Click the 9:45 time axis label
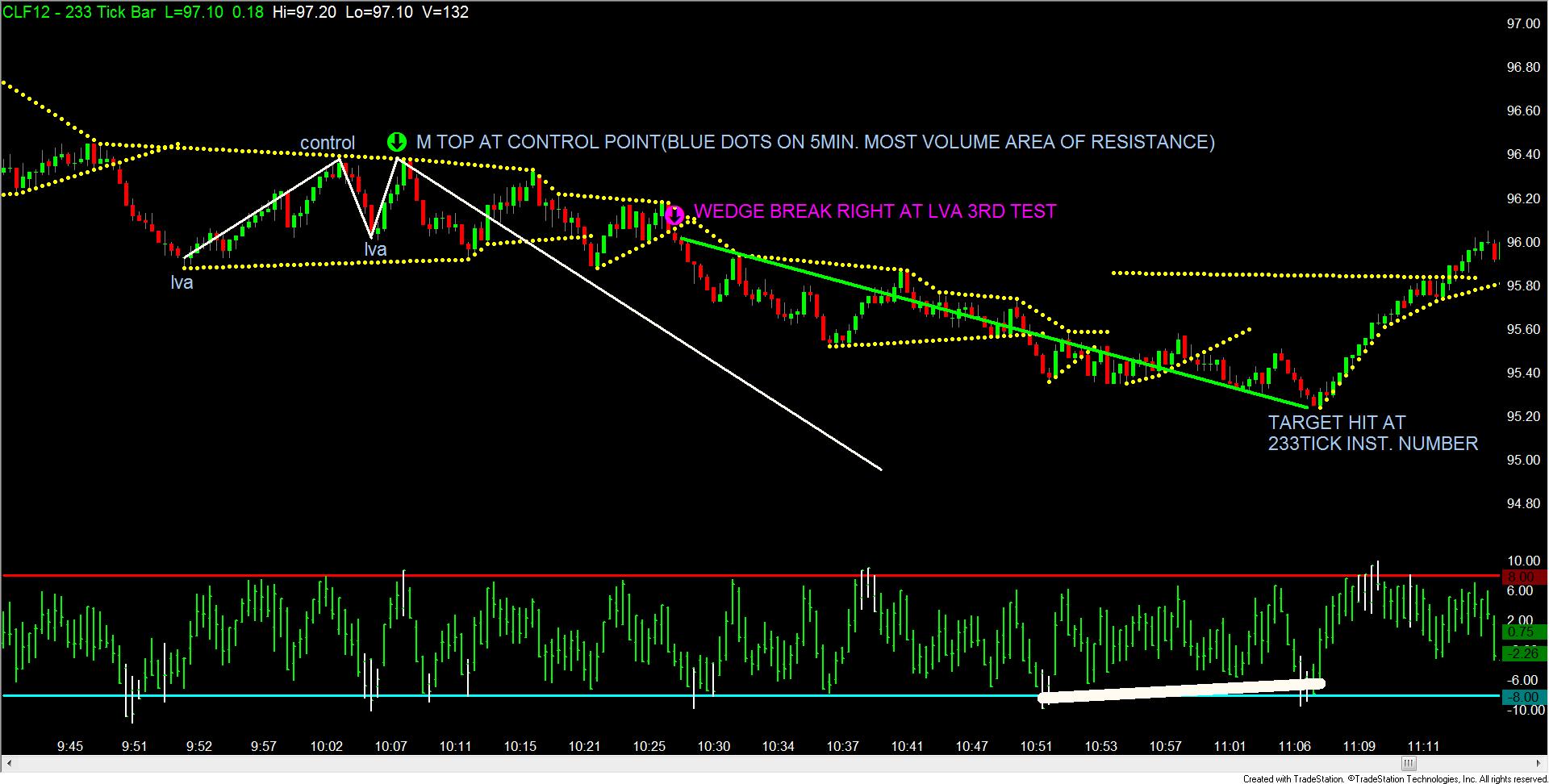 pyautogui.click(x=70, y=747)
